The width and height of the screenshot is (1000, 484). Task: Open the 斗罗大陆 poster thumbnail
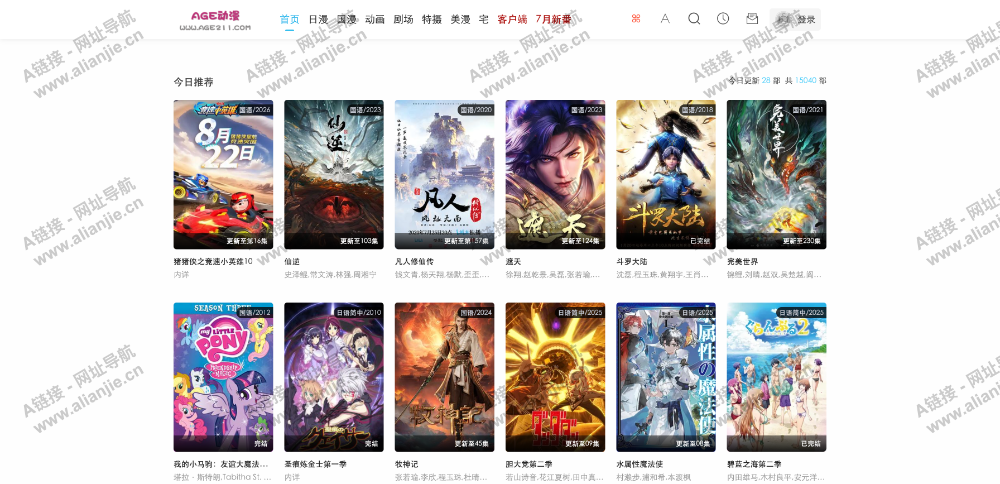[666, 174]
